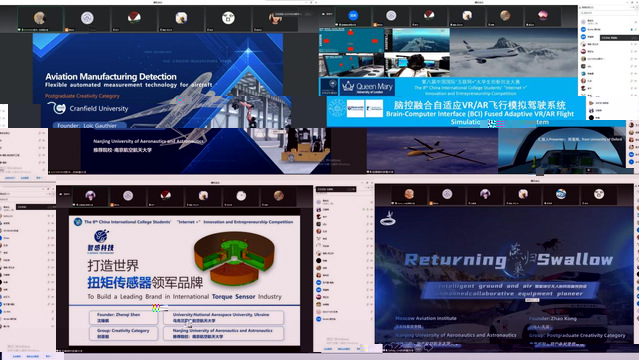Select the sunset avatar participant tile
Image resolution: width=639 pixels, height=360 pixels.
coord(543,16)
